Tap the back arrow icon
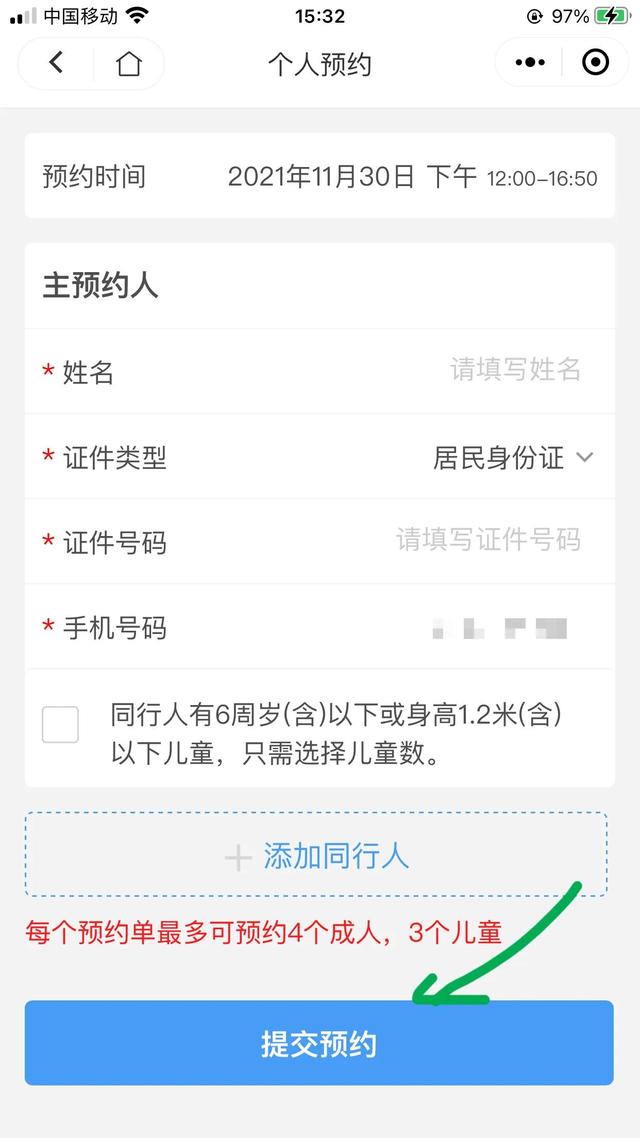The width and height of the screenshot is (640, 1138). click(55, 62)
